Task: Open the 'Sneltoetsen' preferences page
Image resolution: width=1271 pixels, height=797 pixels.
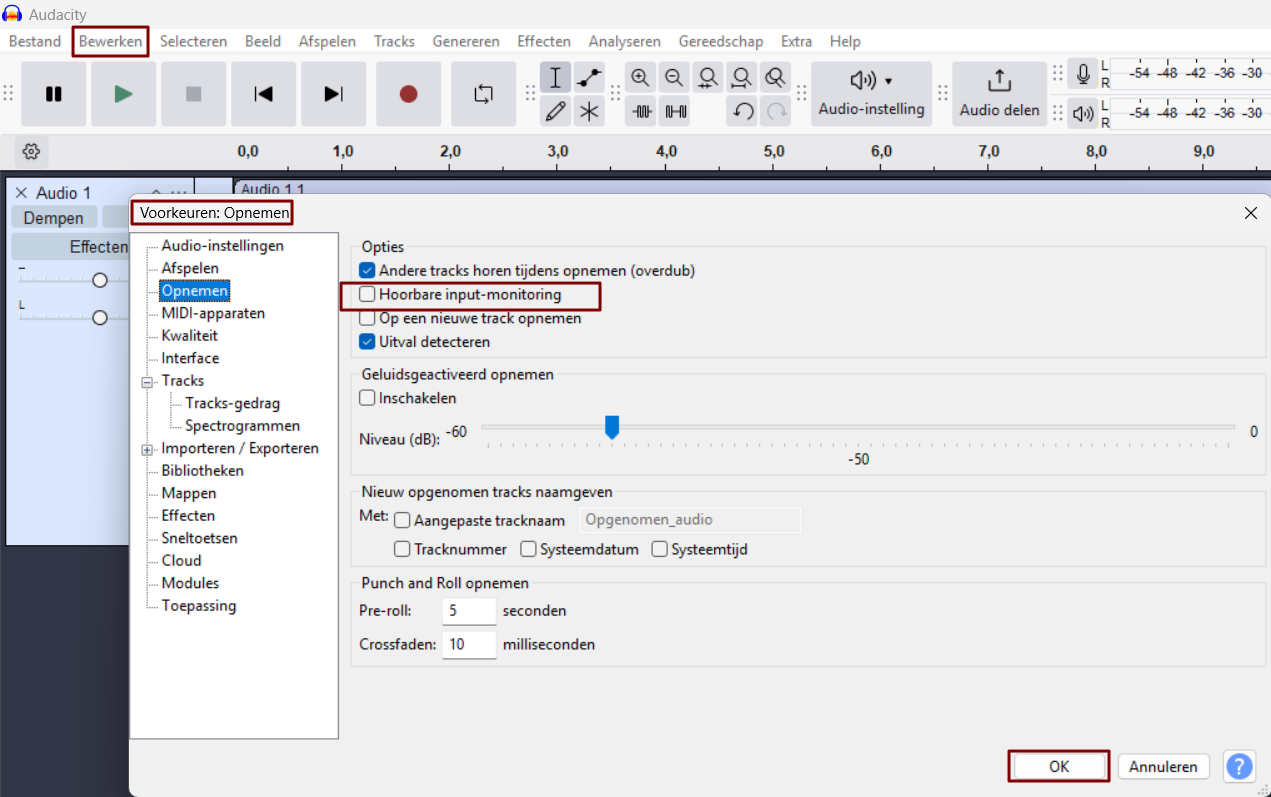Action: (199, 538)
